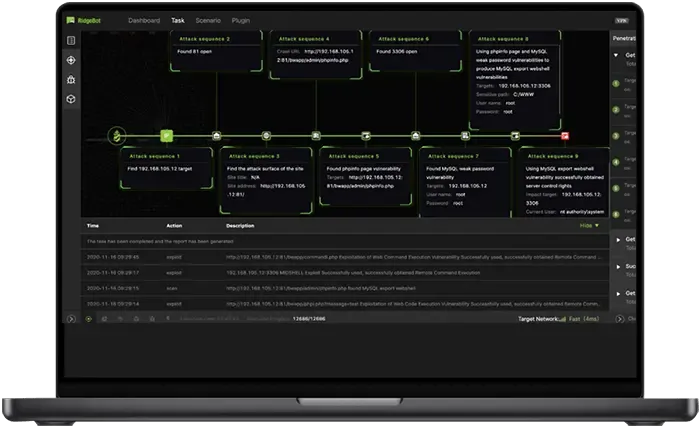
Task: Click the Attack sequence 8 title
Action: [503, 39]
